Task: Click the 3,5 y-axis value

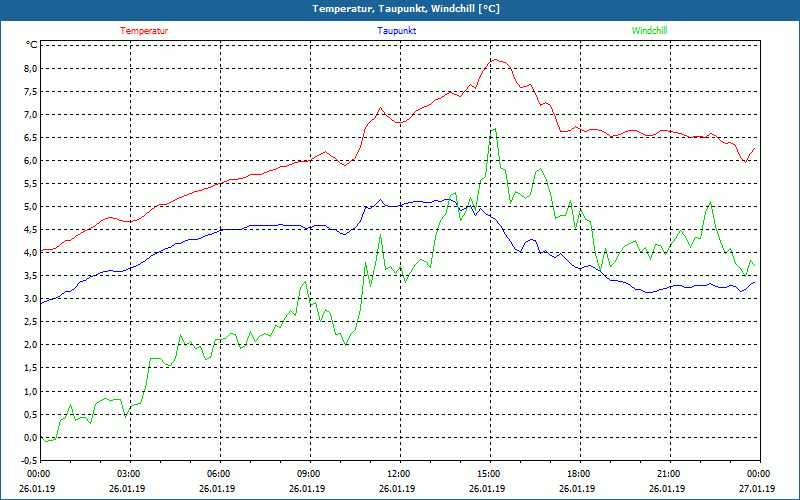Action: click(x=32, y=276)
